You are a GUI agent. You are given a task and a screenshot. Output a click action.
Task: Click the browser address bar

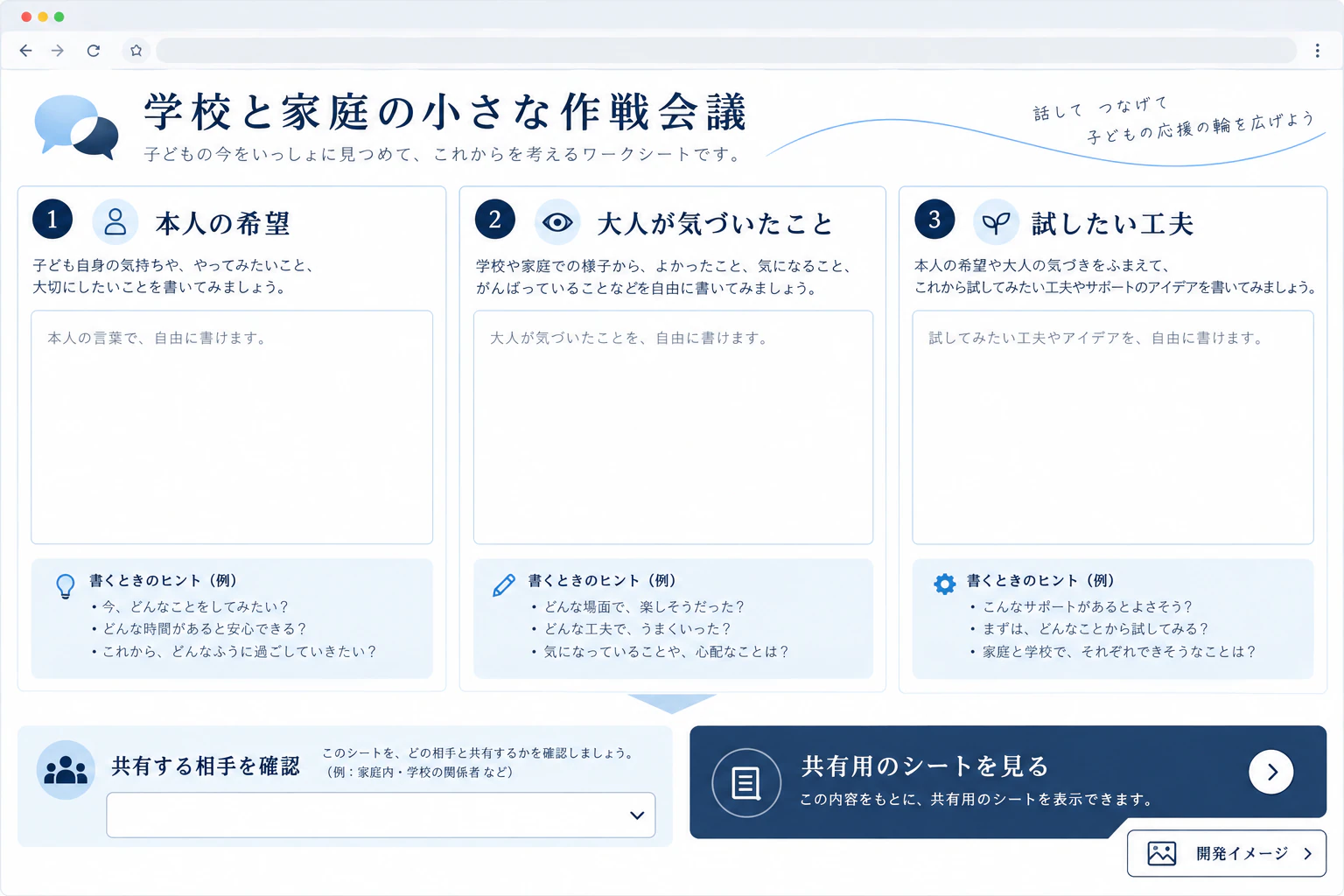click(x=726, y=51)
